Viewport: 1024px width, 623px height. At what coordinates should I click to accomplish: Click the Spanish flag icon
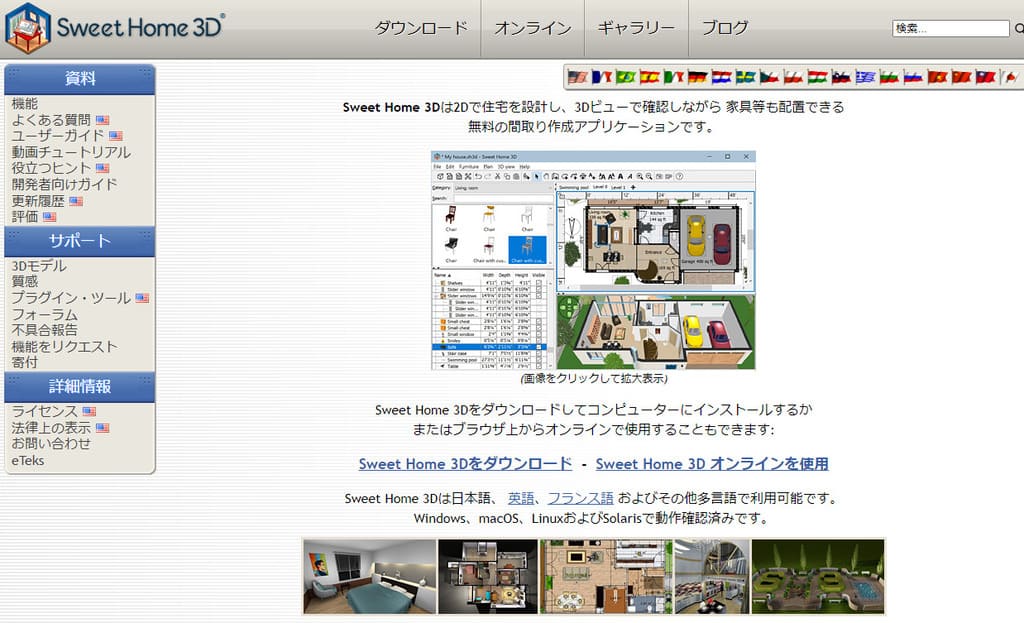[650, 76]
